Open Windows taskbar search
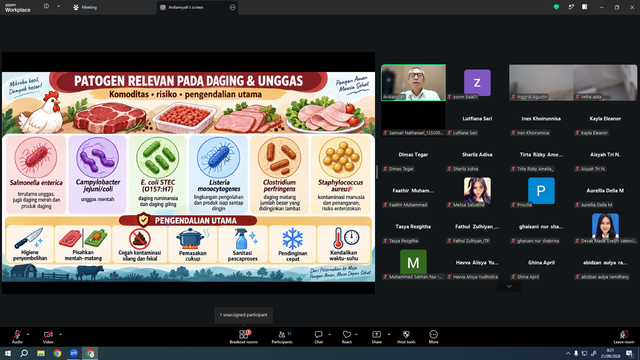Screen dimensions: 640x360 [x=24, y=353]
